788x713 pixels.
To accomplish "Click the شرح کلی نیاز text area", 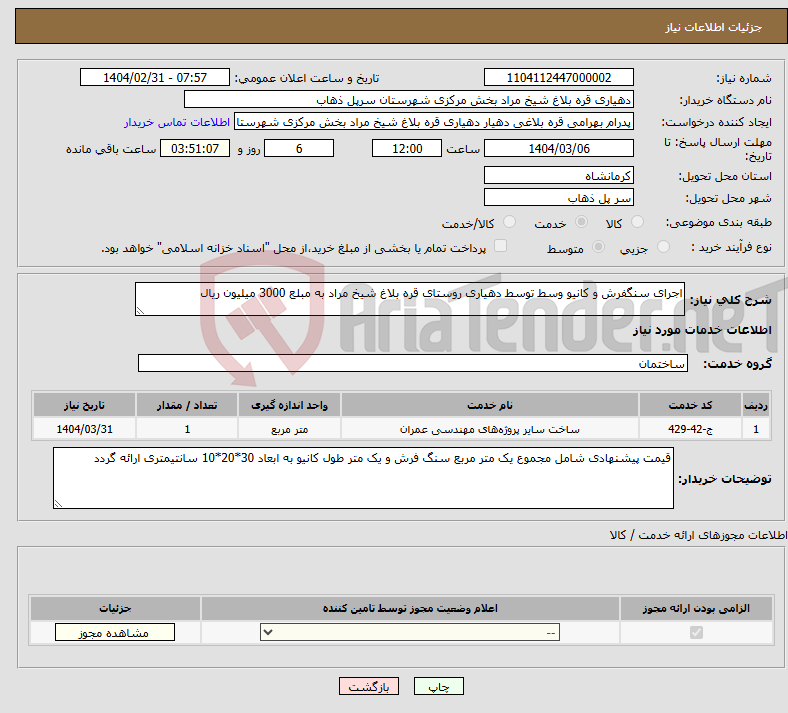I will [x=410, y=299].
